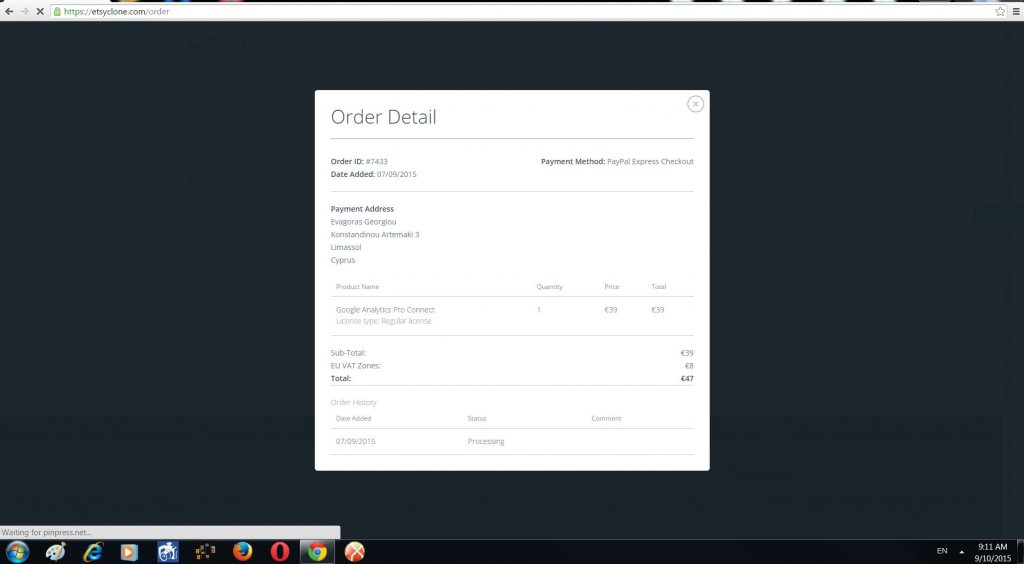This screenshot has height=564, width=1024.
Task: Click the Order History heading
Action: 353,403
